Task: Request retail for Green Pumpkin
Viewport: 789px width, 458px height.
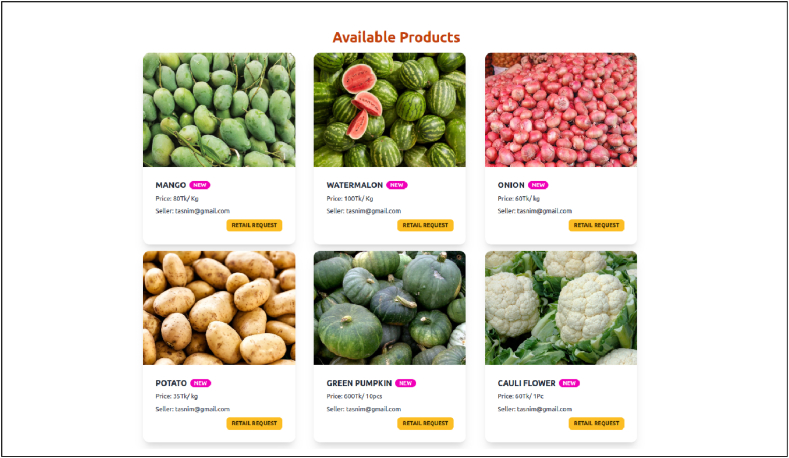Action: (425, 423)
